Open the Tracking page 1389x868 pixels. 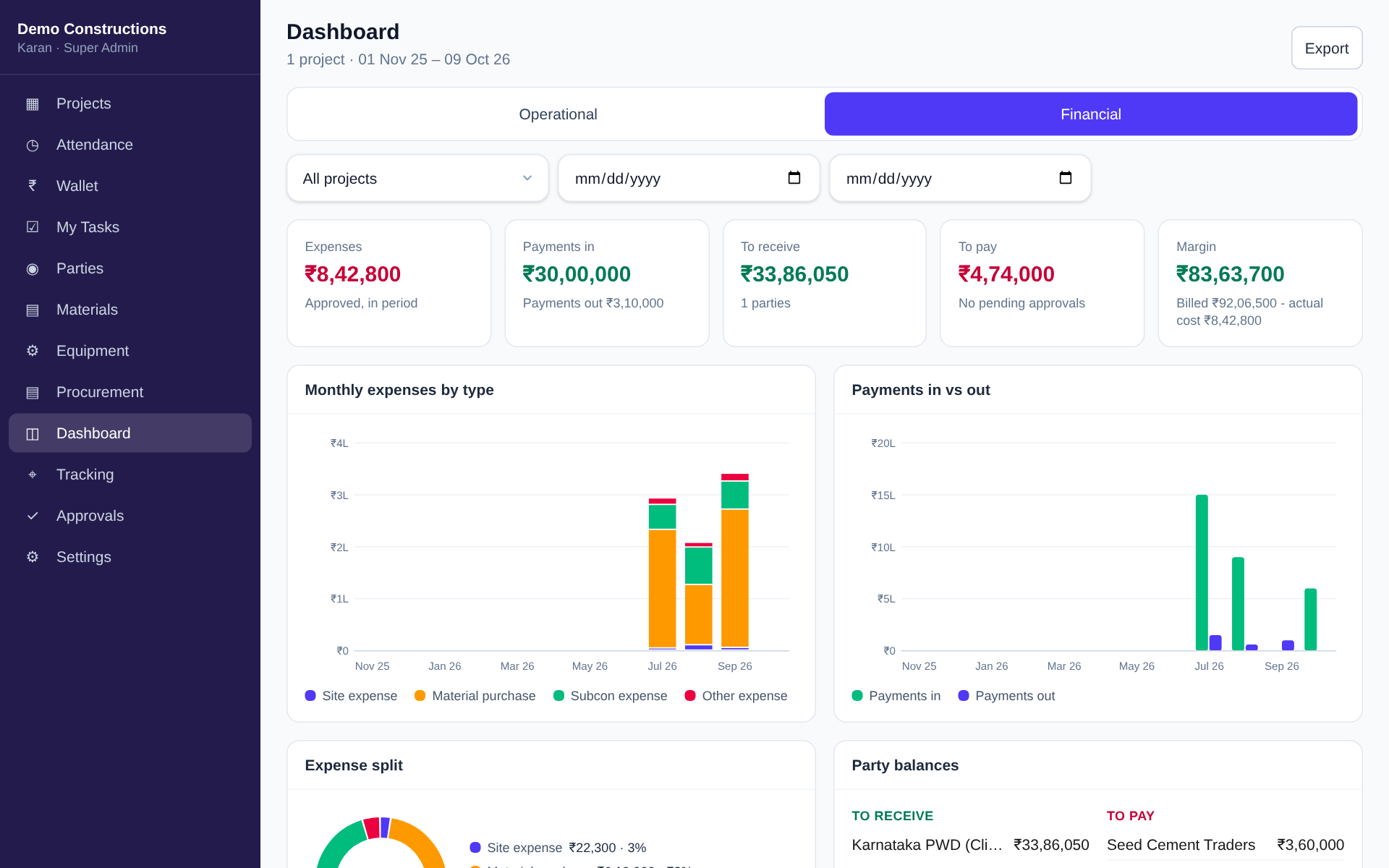(x=130, y=475)
